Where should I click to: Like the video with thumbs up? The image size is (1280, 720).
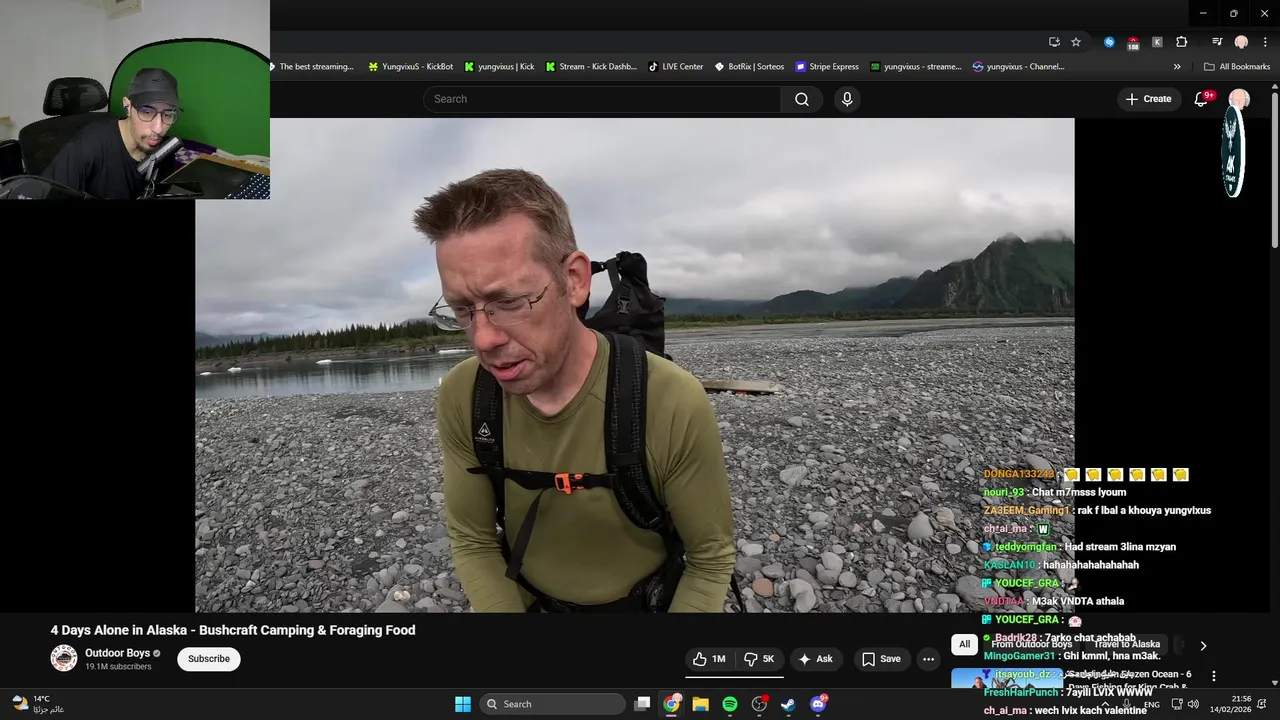(x=709, y=659)
